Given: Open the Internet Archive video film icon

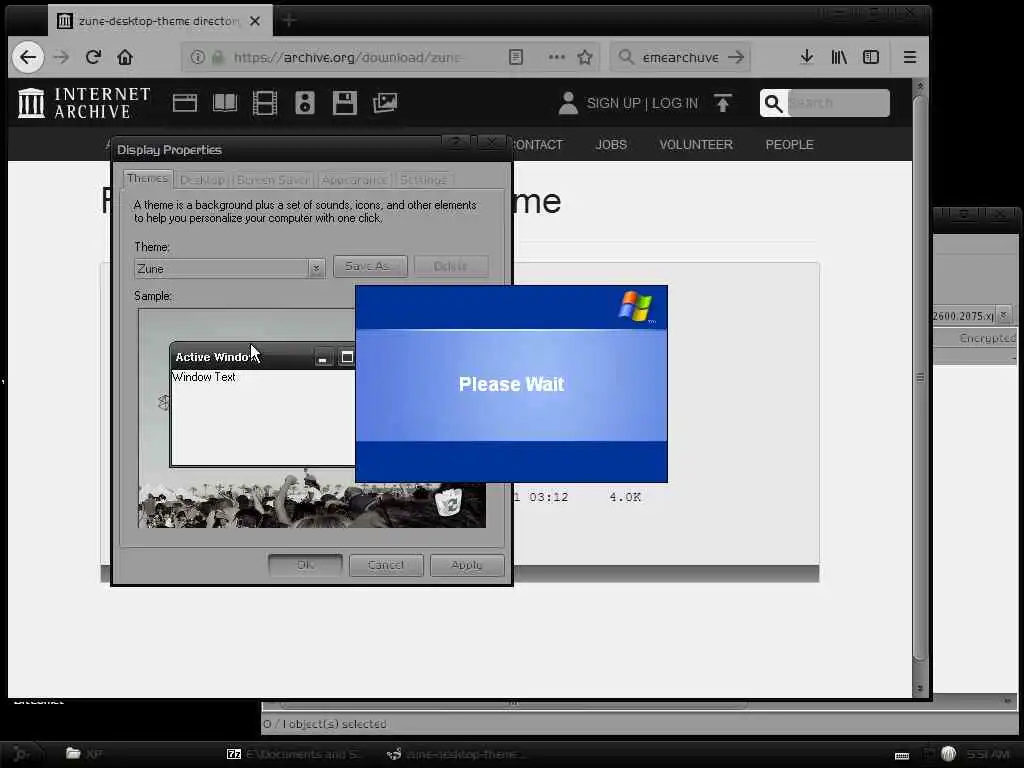Looking at the screenshot, I should click(264, 103).
